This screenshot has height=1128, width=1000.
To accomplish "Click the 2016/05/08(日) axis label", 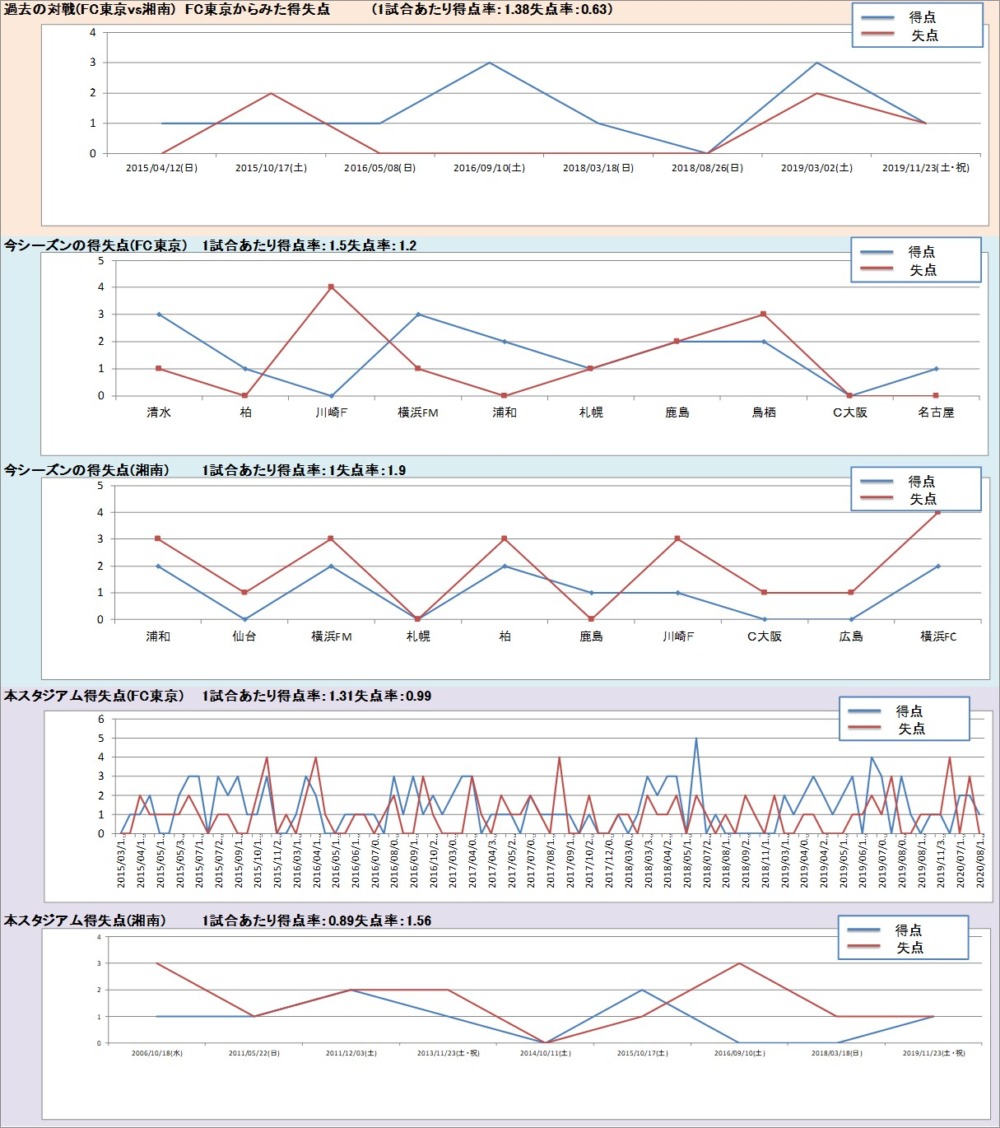I will (380, 168).
